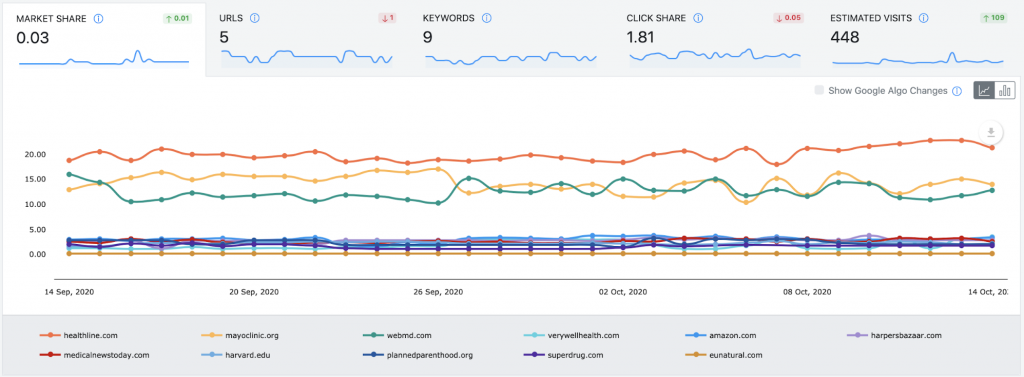Toggle mayoclinic.org series in legend
This screenshot has width=1024, height=377.
tap(241, 335)
